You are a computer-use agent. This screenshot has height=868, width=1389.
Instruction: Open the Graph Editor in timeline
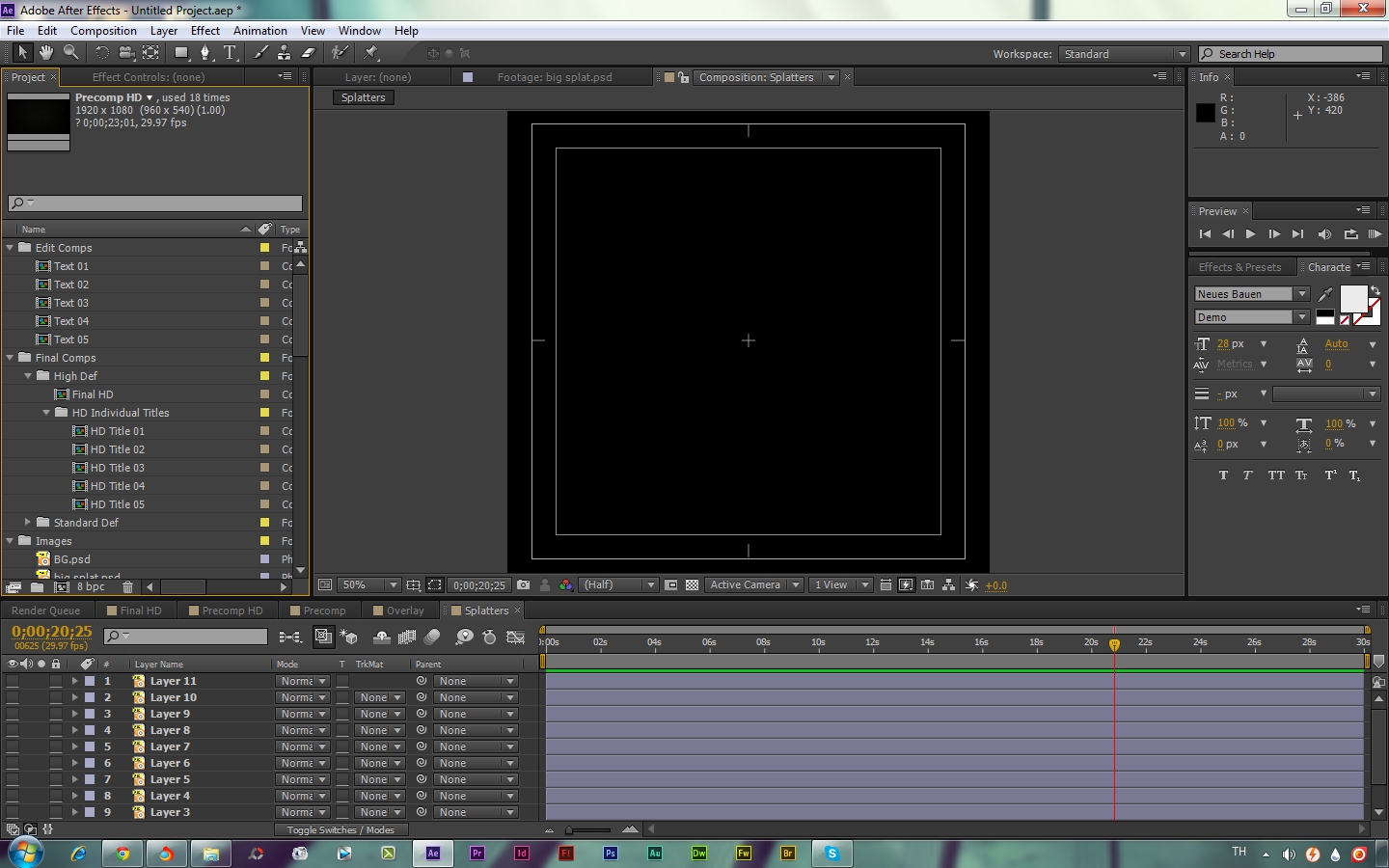(515, 637)
